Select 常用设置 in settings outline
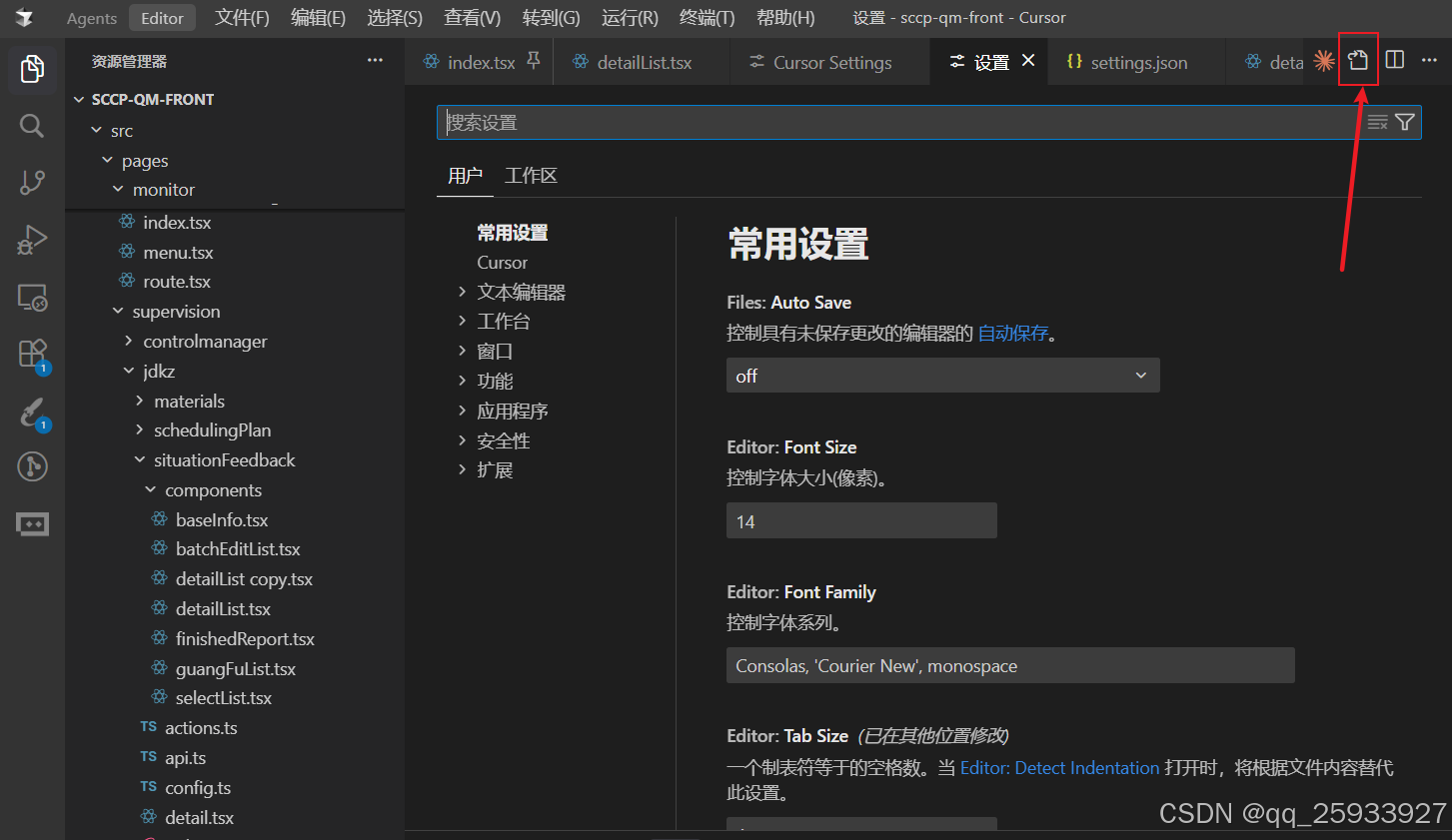1452x840 pixels. click(512, 232)
